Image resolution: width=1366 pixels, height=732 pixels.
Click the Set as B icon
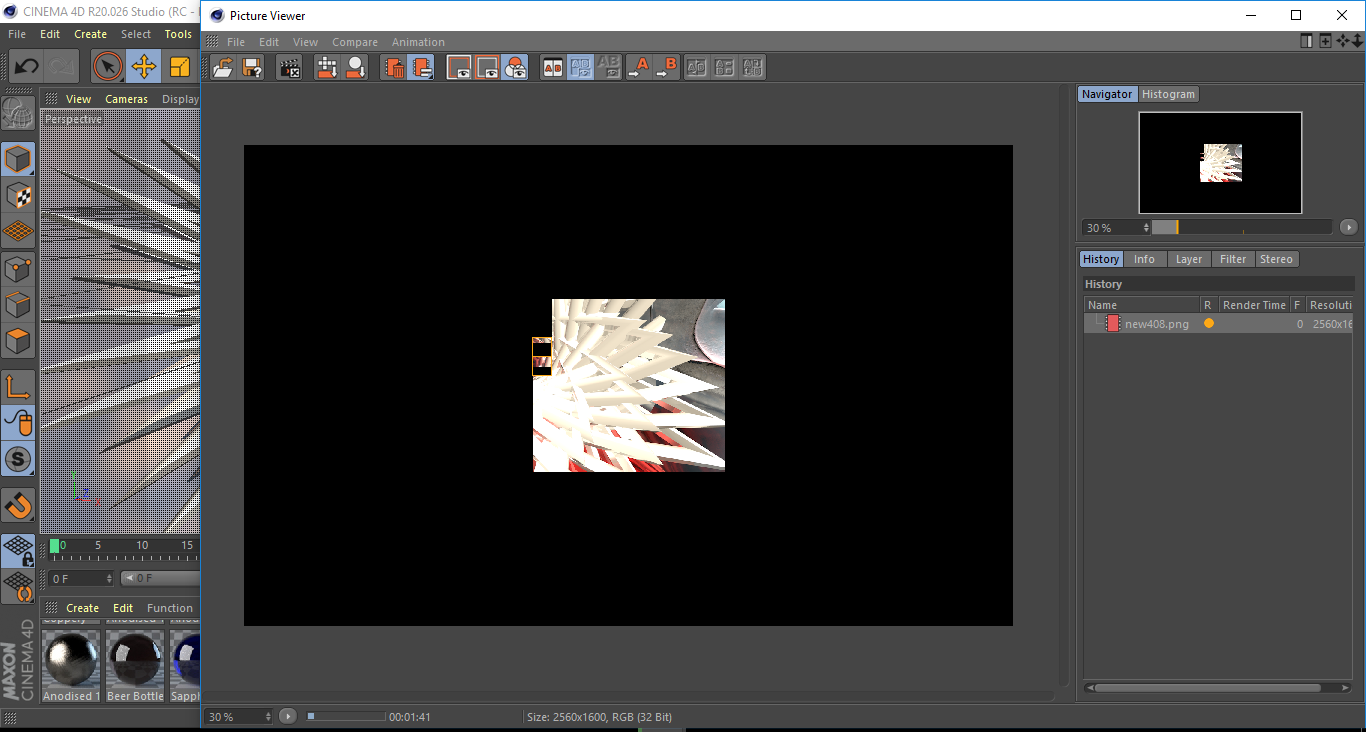666,67
